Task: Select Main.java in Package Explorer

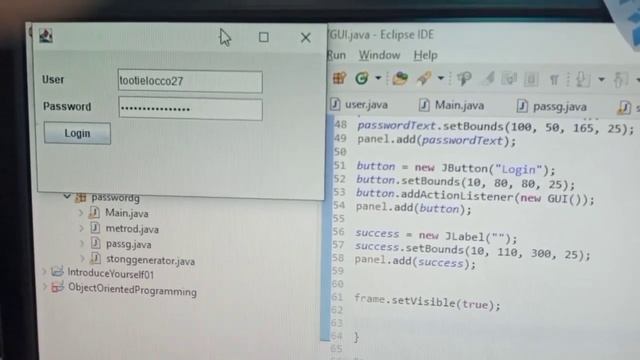Action: 127,213
